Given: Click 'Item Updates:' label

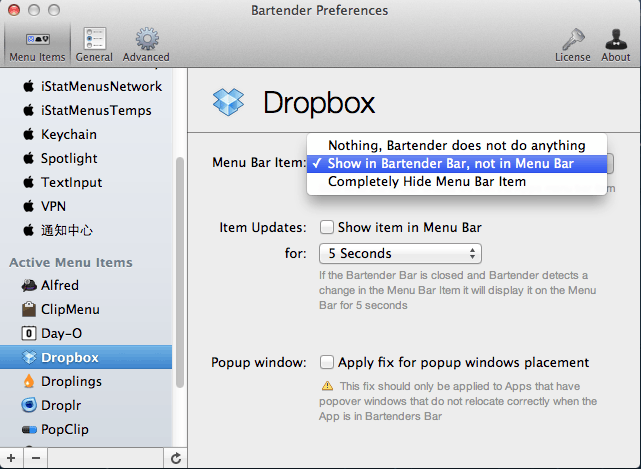Looking at the screenshot, I should coord(263,227).
